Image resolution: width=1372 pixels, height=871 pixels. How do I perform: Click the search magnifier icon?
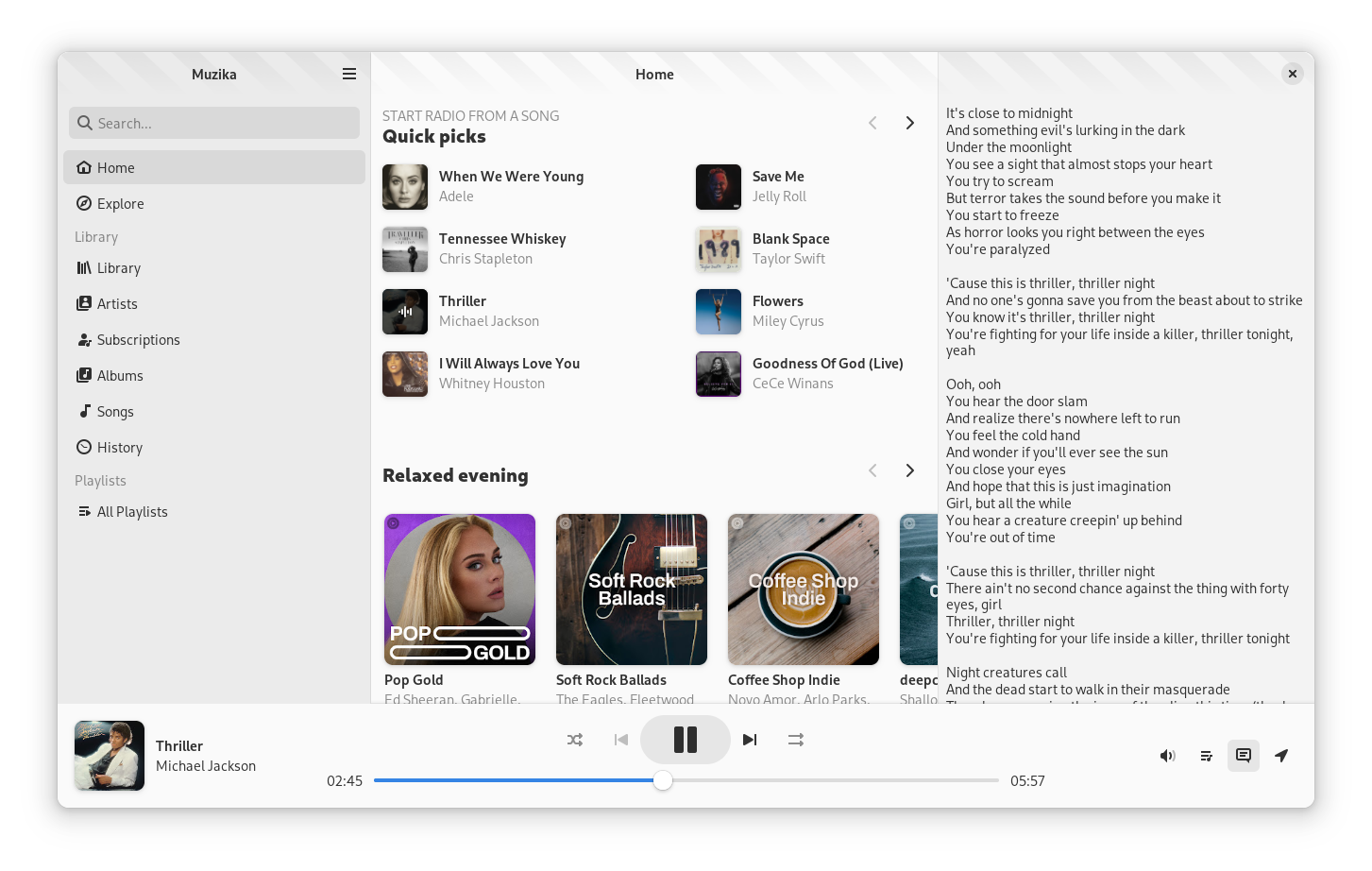click(x=85, y=123)
